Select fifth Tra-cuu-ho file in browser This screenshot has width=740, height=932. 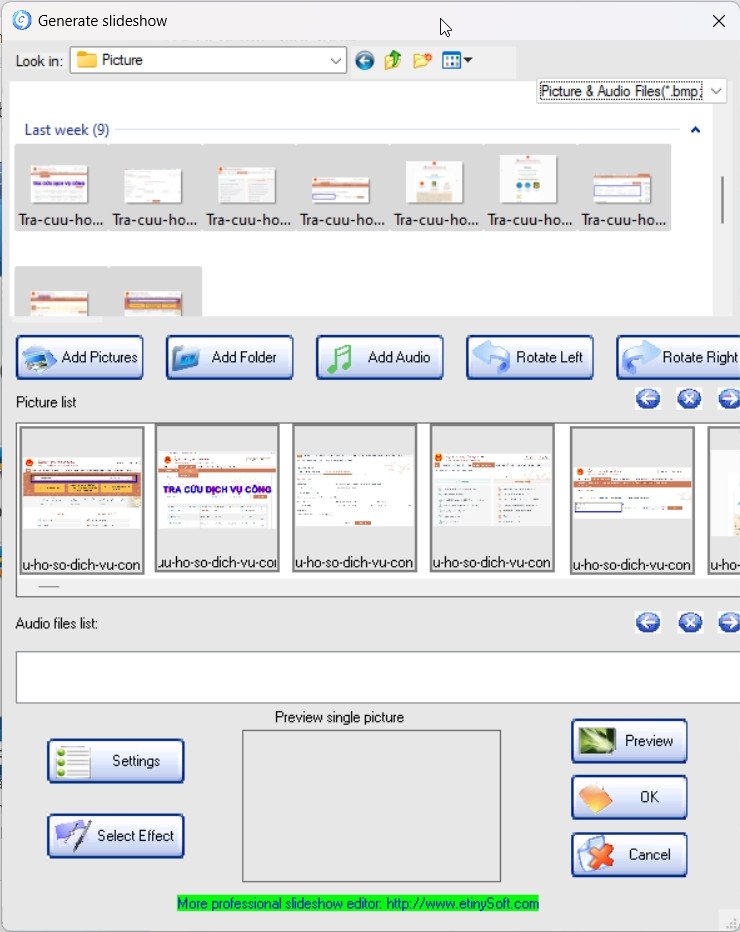pyautogui.click(x=436, y=187)
